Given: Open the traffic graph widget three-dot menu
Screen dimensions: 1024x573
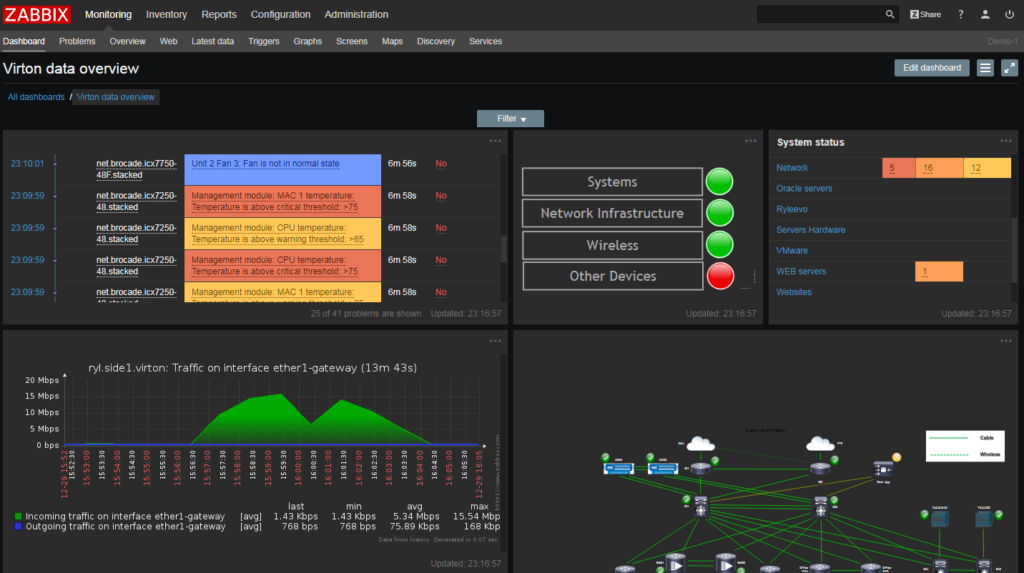Looking at the screenshot, I should [495, 342].
